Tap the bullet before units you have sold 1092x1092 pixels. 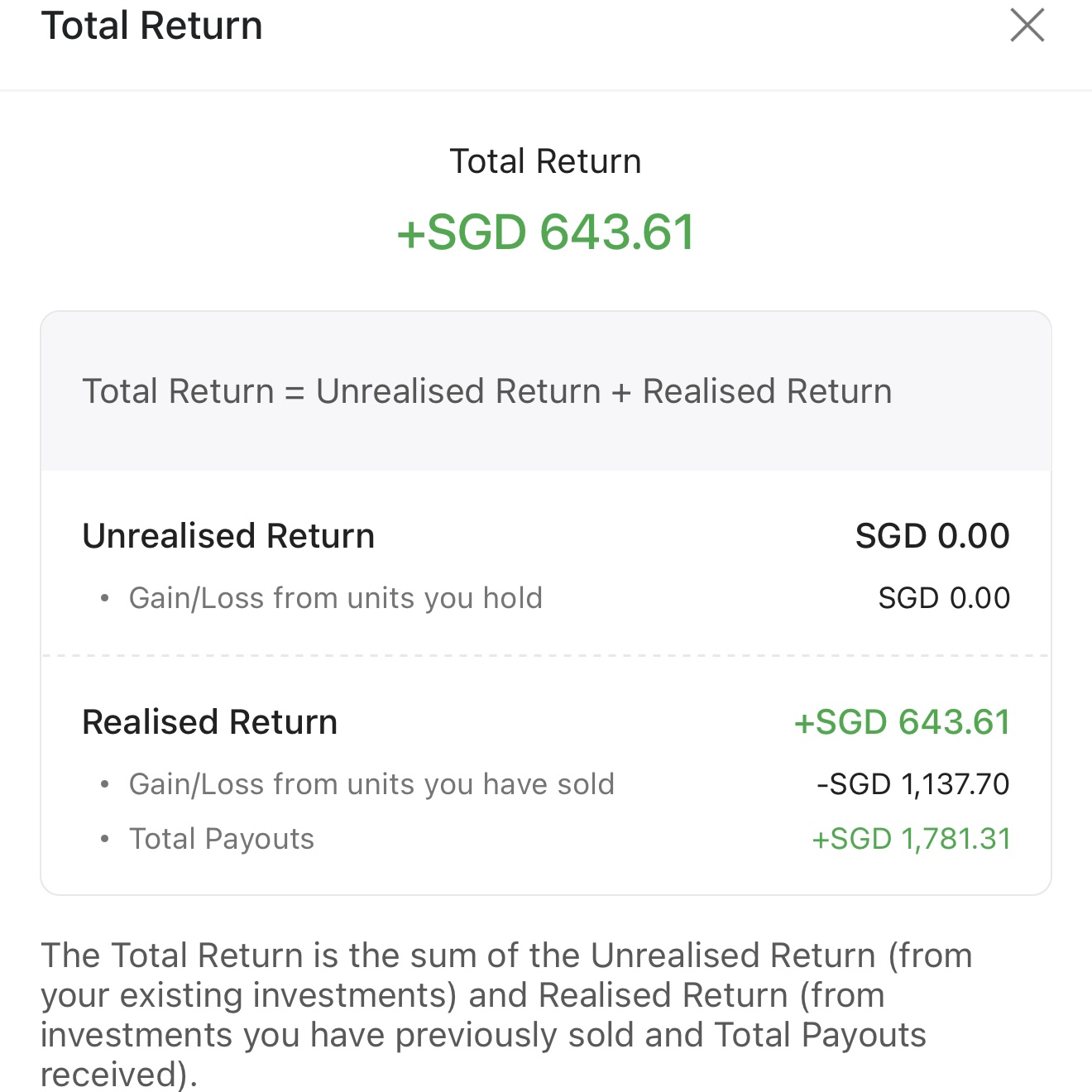coord(104,784)
